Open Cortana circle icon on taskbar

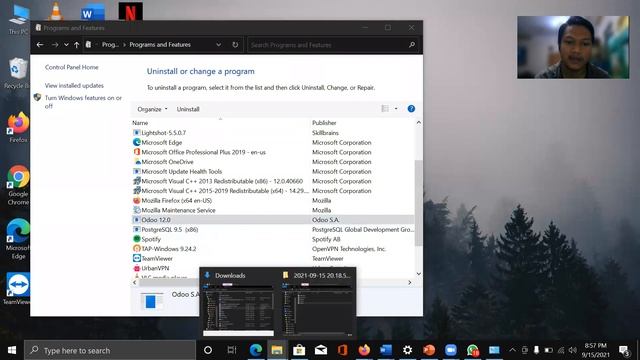pos(208,350)
